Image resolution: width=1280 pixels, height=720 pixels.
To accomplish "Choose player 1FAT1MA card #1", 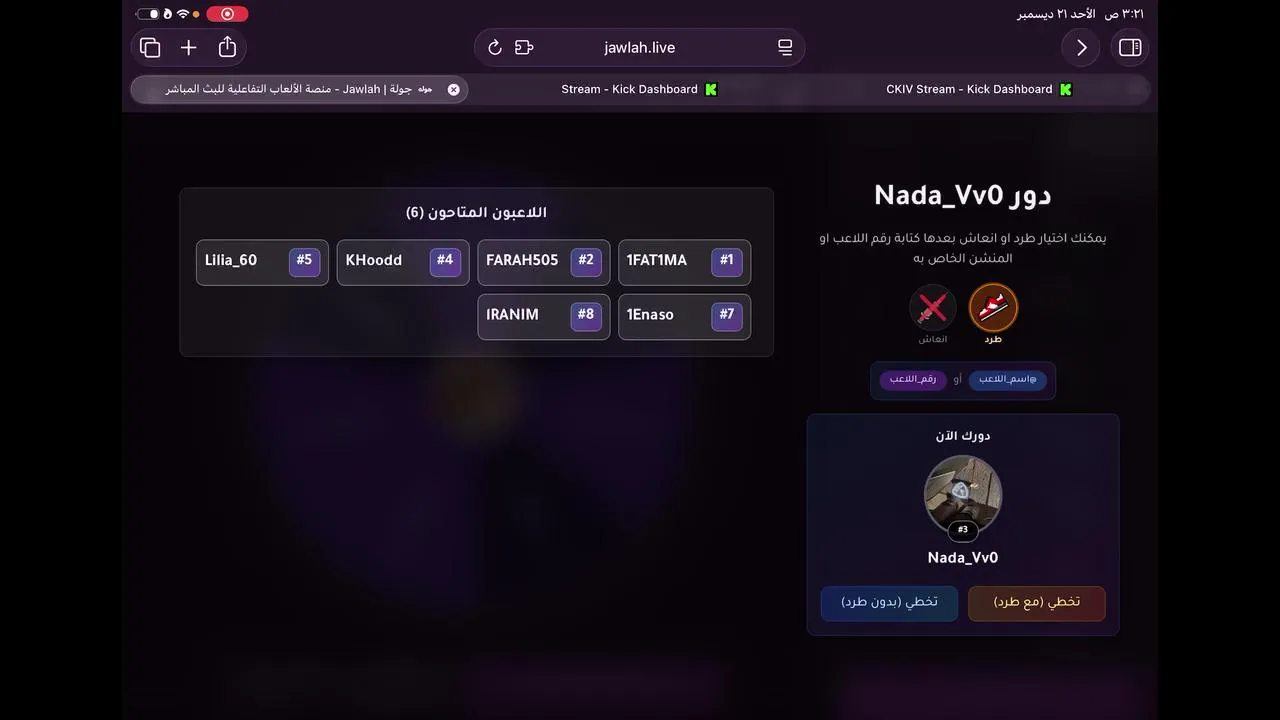I will (684, 262).
